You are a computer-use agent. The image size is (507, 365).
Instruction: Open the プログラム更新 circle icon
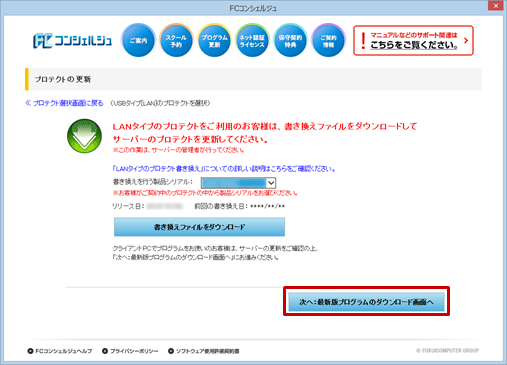pyautogui.click(x=214, y=40)
